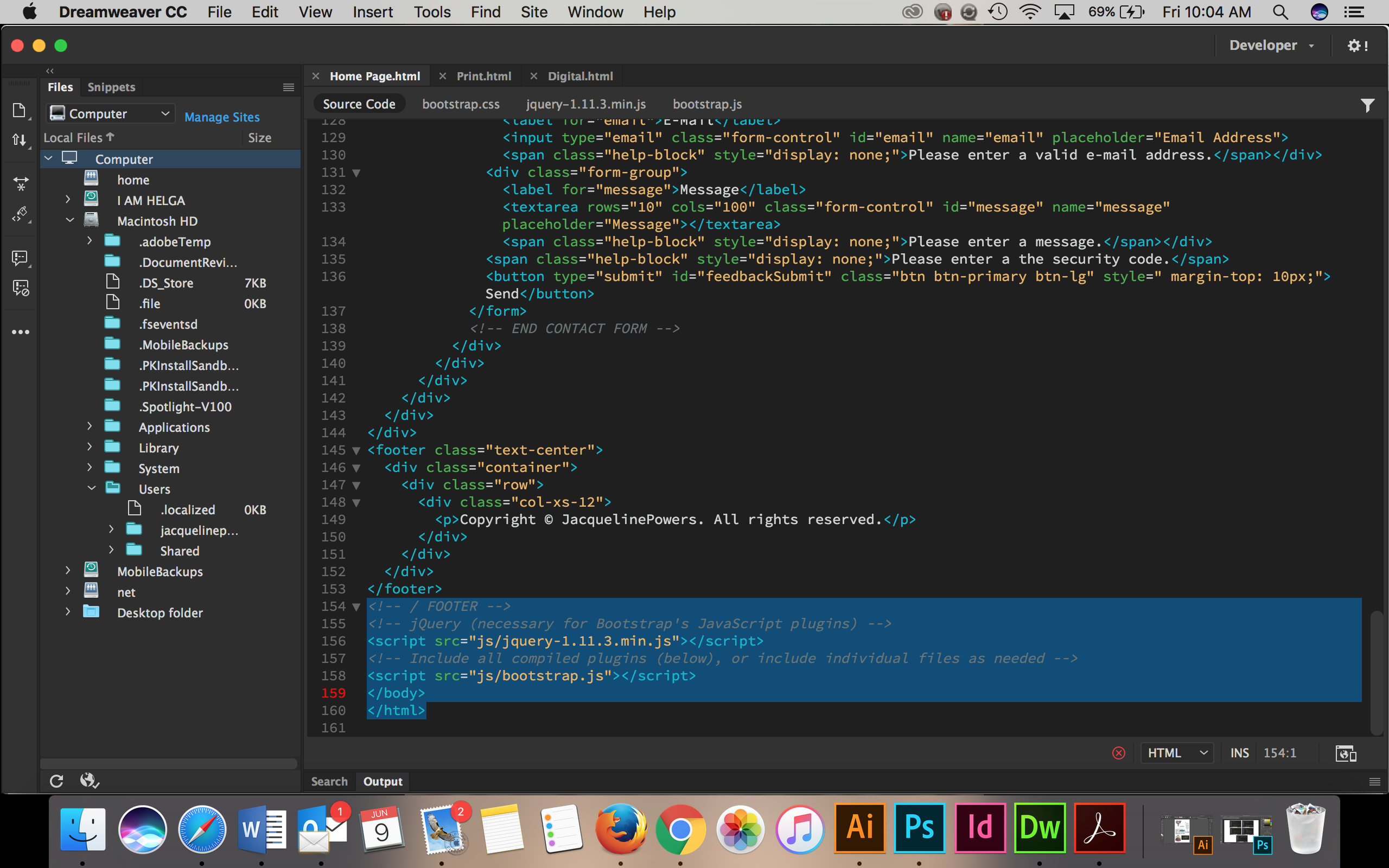Image resolution: width=1389 pixels, height=868 pixels.
Task: Open the HTML language mode dropdown
Action: coord(1177,752)
